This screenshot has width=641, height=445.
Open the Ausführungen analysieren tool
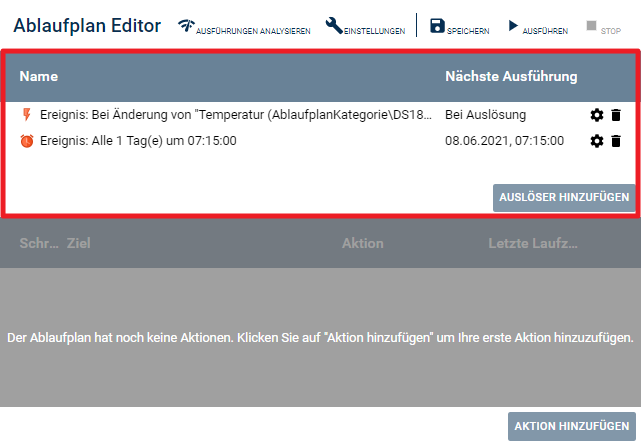244,27
